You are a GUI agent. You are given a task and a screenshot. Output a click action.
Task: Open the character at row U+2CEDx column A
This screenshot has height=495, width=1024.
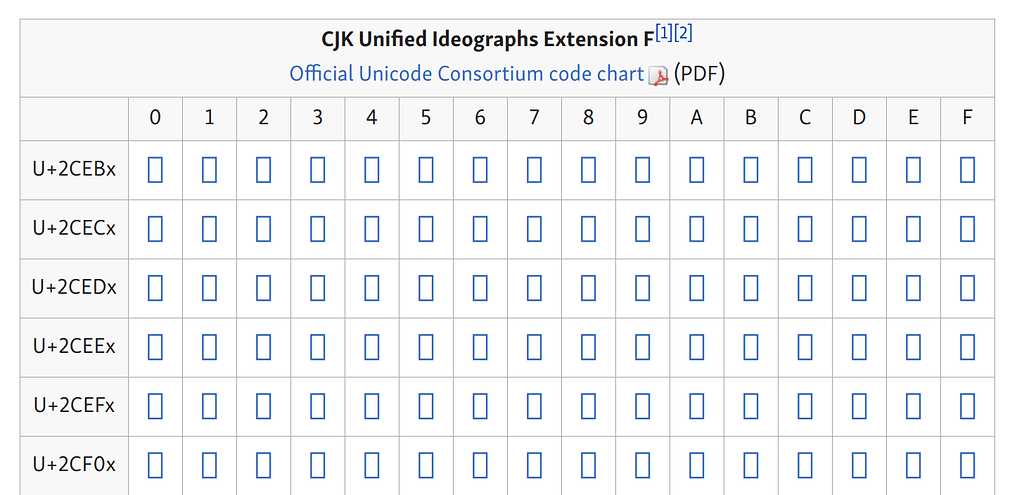(x=697, y=288)
